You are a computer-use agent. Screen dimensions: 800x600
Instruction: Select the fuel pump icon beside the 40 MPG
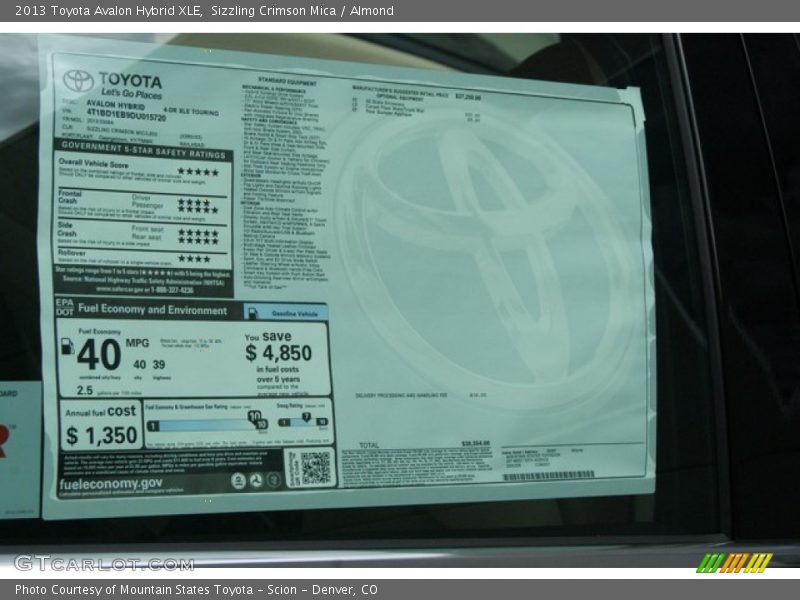(66, 347)
